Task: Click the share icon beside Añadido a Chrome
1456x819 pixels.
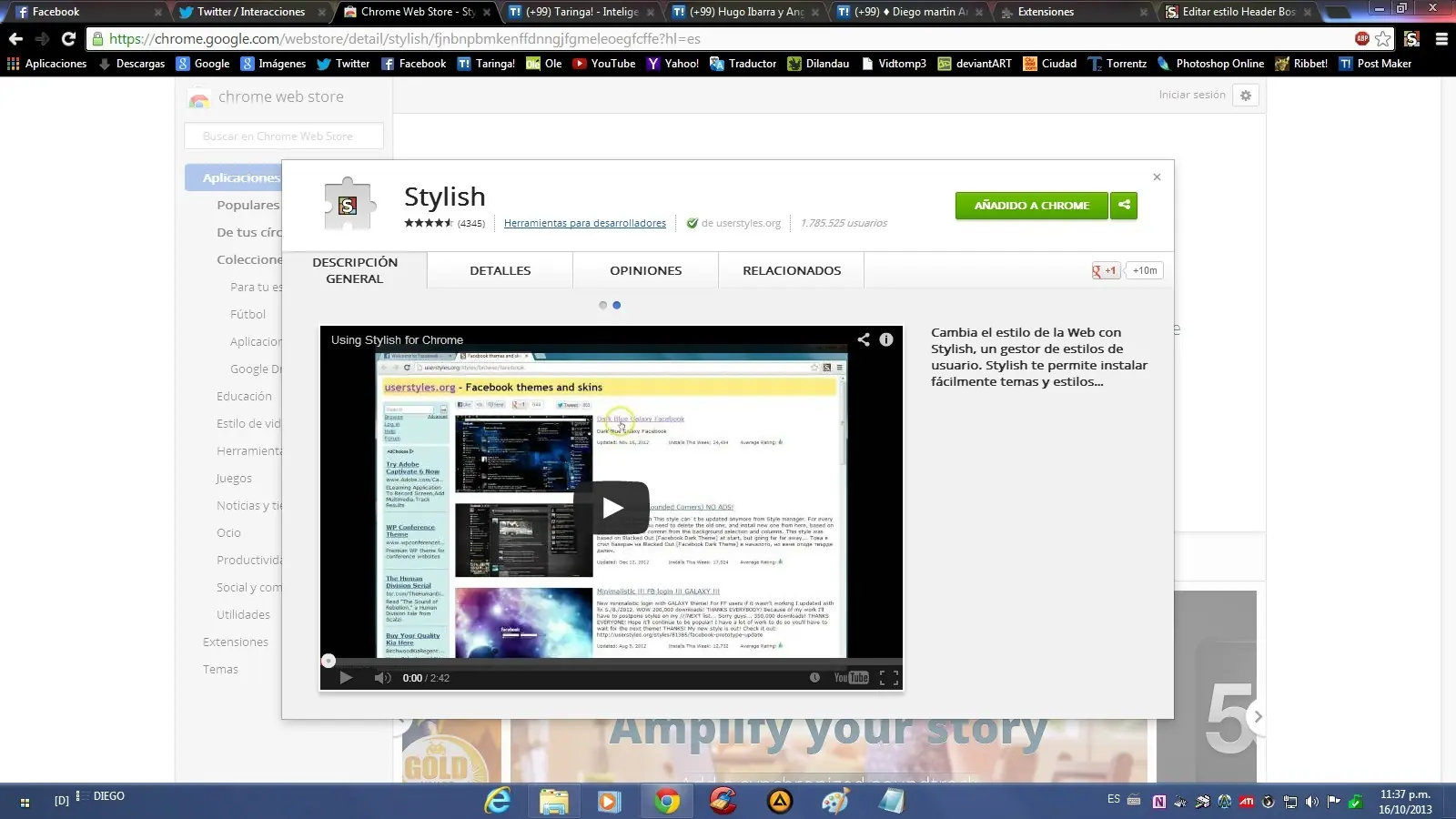Action: (x=1124, y=206)
